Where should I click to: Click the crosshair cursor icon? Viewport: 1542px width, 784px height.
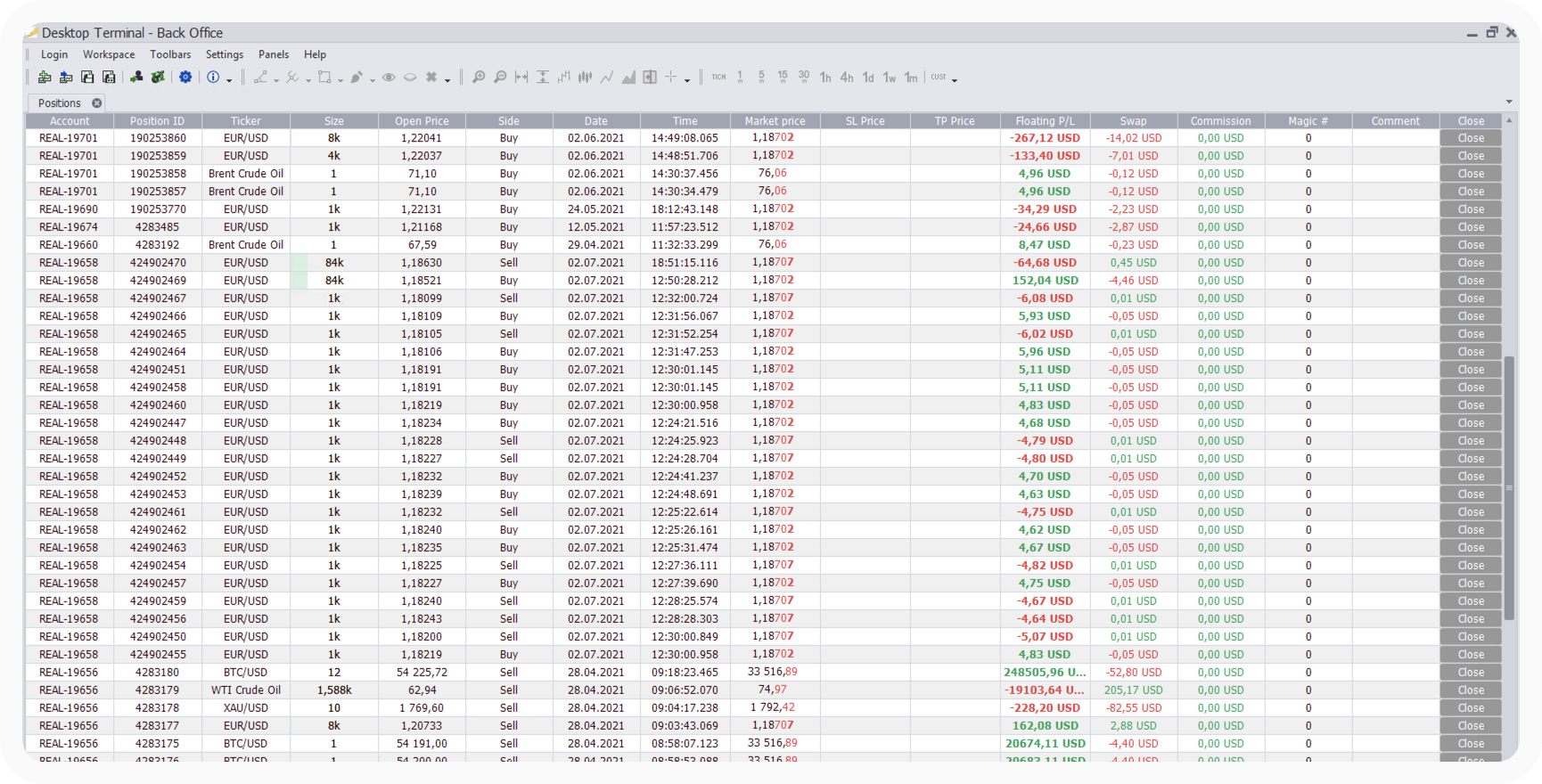[671, 78]
